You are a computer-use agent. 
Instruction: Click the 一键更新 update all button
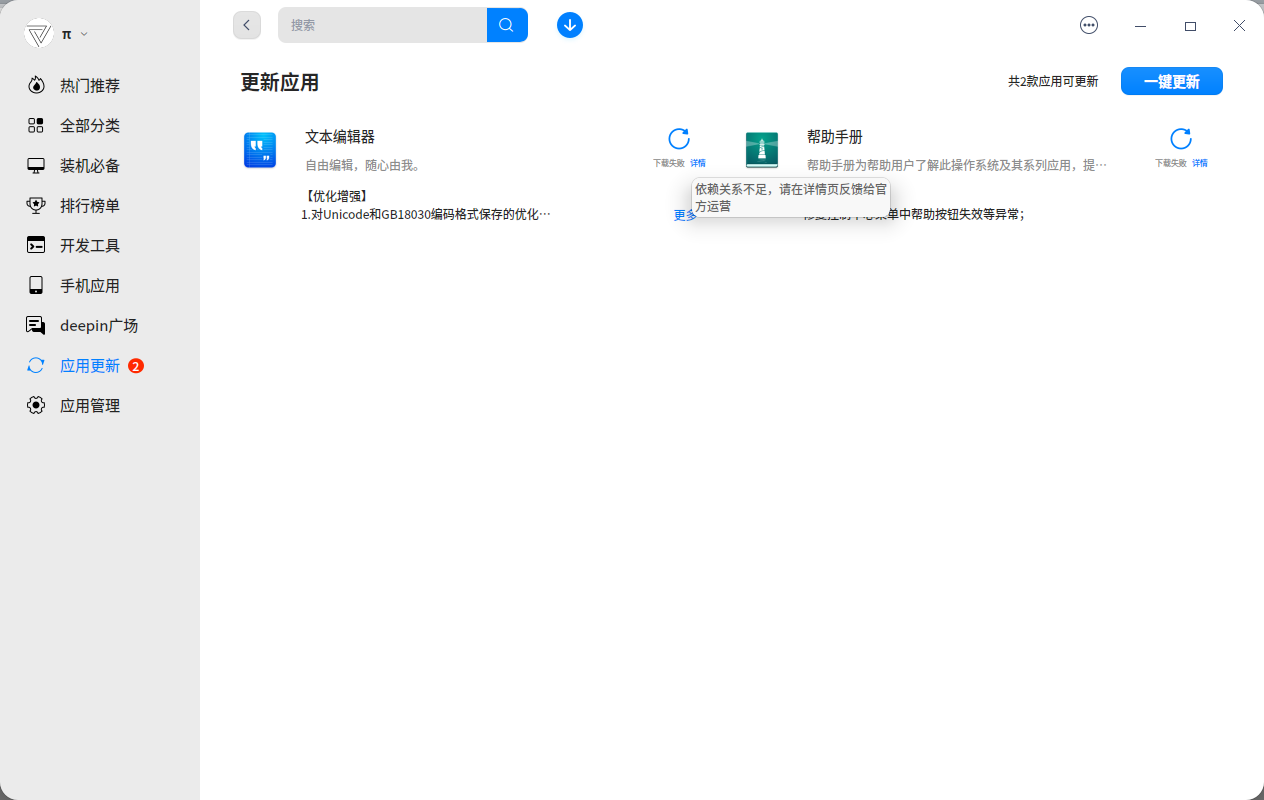[1171, 81]
